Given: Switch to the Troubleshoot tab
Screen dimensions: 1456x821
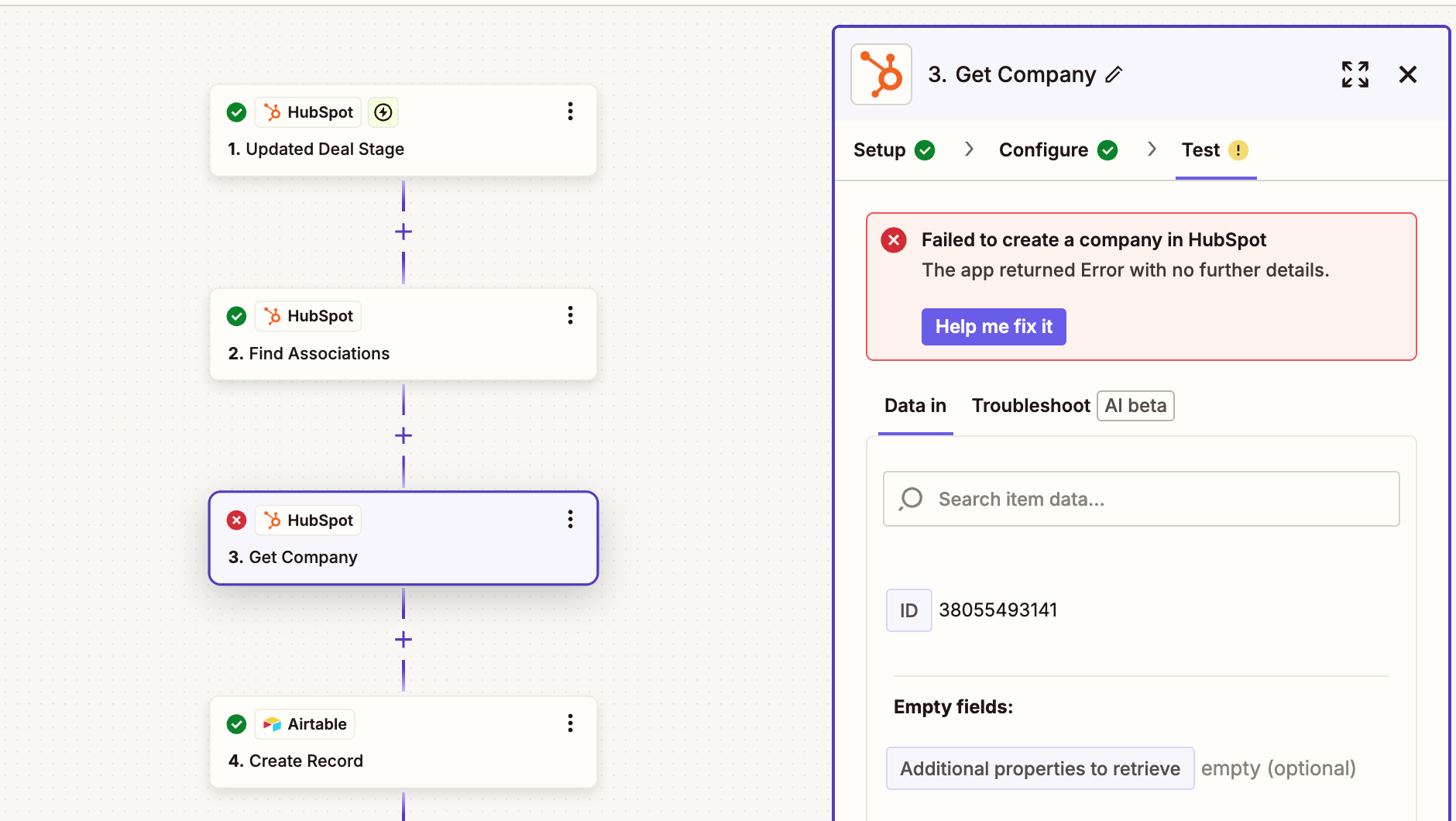Looking at the screenshot, I should tap(1031, 406).
